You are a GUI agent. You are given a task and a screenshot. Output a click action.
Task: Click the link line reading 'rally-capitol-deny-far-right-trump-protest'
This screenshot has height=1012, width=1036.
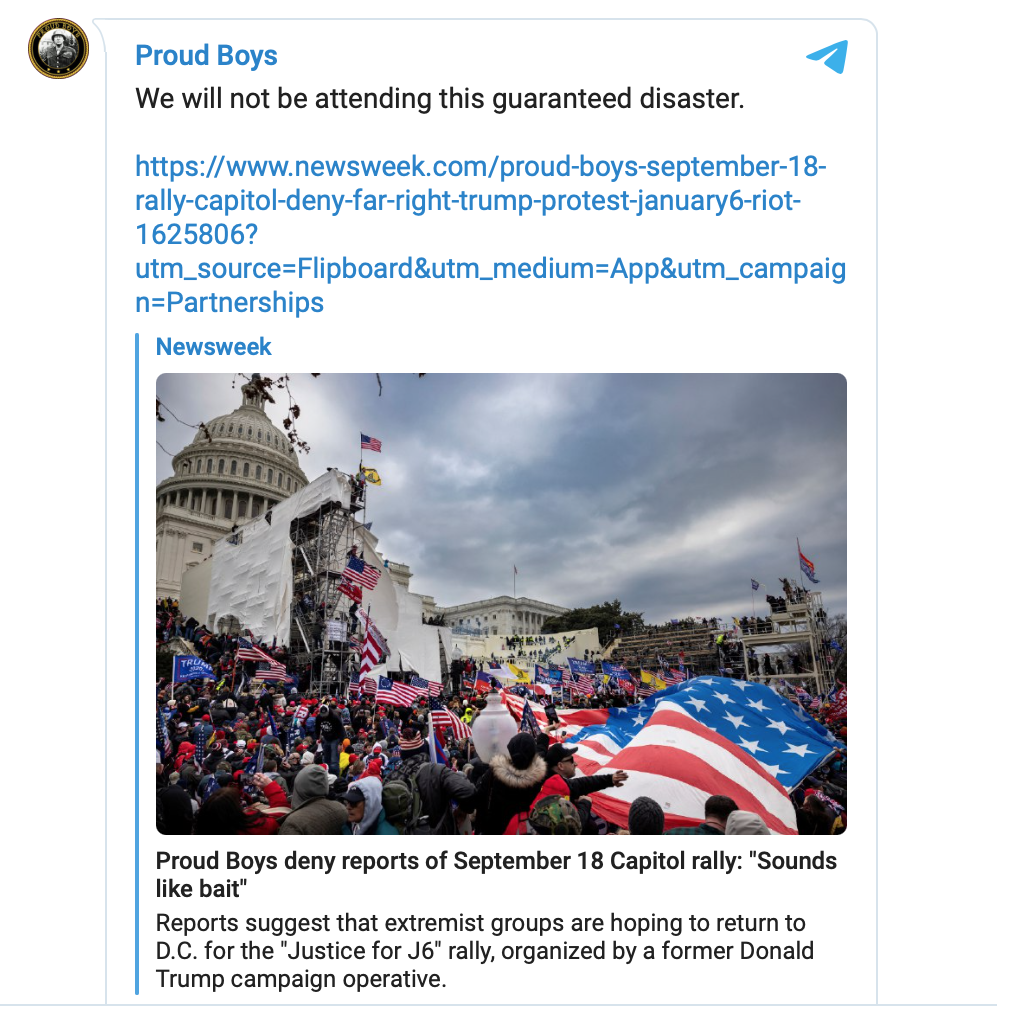click(468, 200)
